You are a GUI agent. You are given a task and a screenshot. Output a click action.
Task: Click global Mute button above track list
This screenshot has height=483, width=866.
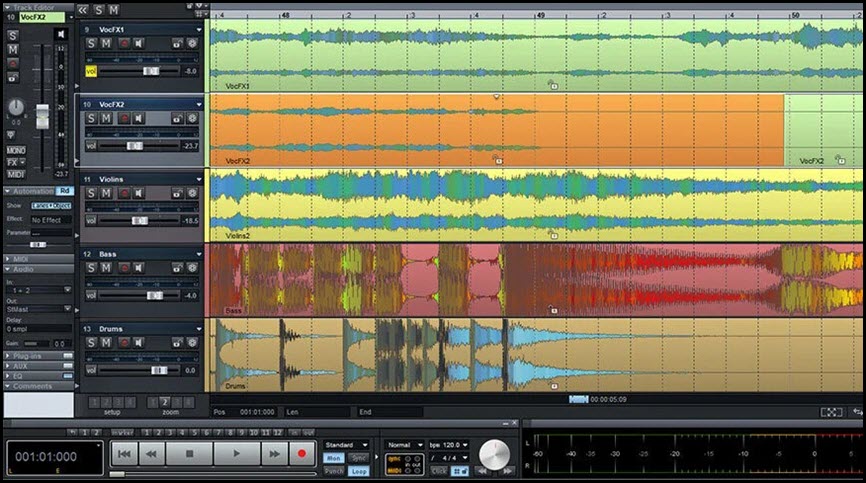point(113,10)
